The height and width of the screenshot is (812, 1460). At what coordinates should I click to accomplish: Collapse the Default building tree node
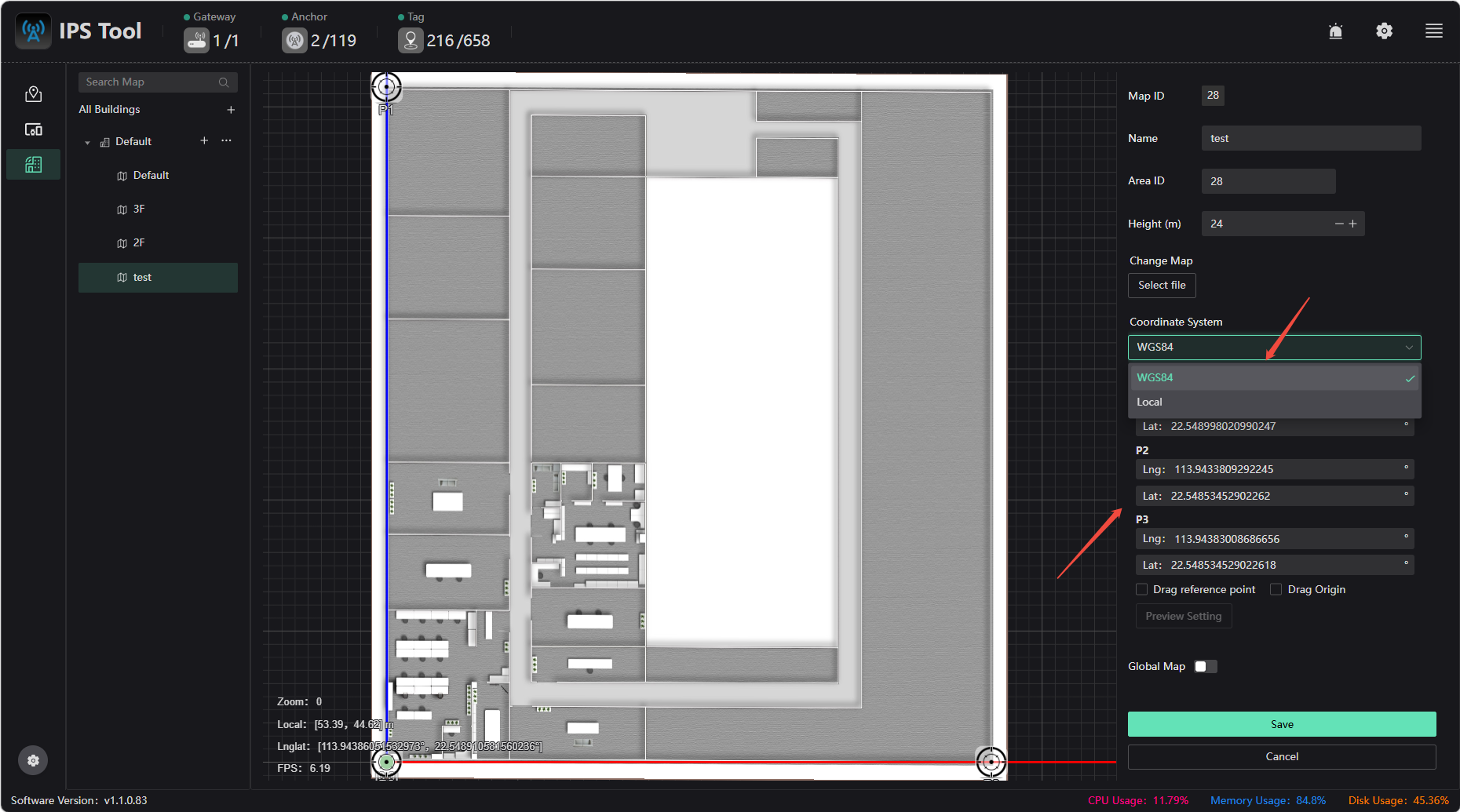point(88,143)
